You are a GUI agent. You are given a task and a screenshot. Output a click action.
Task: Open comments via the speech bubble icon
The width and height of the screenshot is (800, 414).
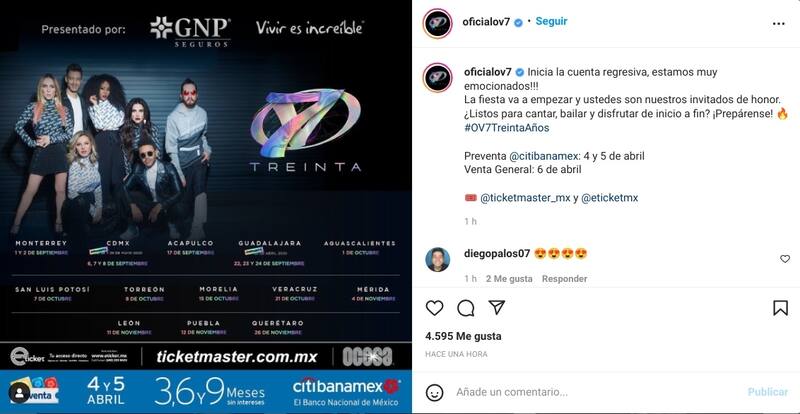465,308
